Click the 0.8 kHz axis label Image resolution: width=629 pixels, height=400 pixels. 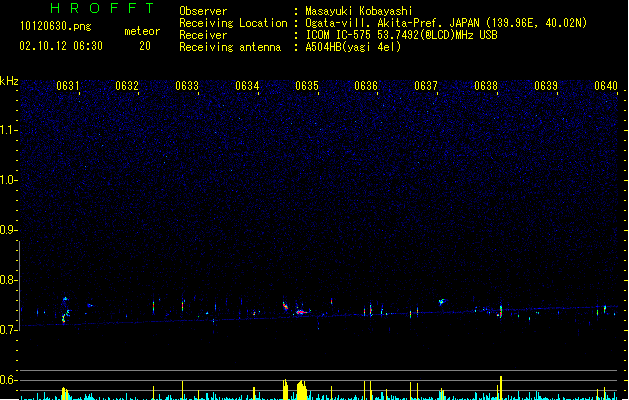tap(8, 280)
